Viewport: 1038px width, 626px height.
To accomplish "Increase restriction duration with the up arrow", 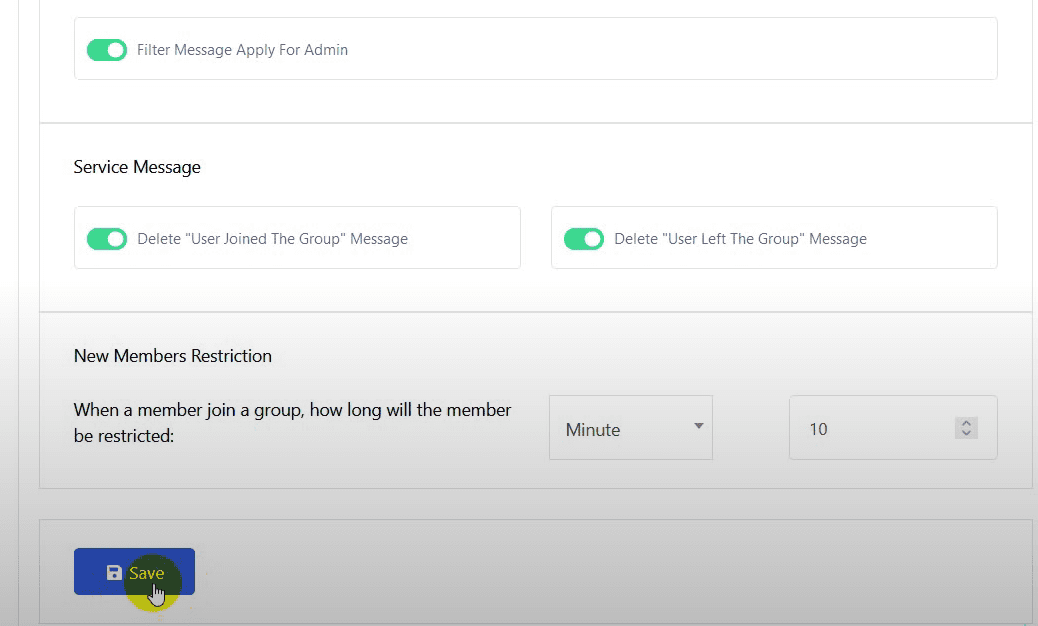I will click(966, 423).
